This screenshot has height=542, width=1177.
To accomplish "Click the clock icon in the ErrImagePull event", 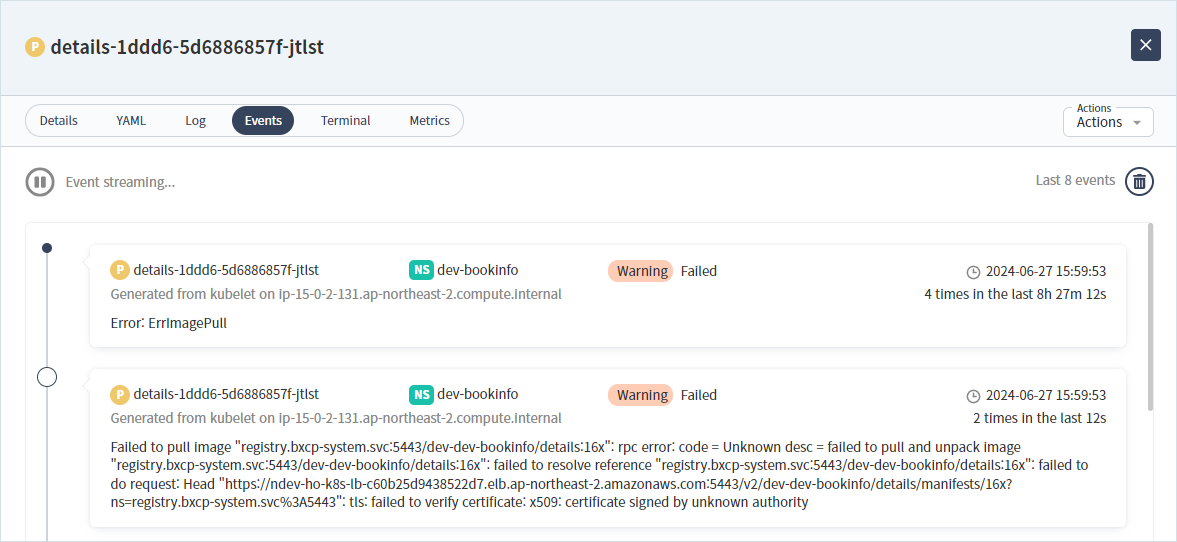I will (x=974, y=272).
